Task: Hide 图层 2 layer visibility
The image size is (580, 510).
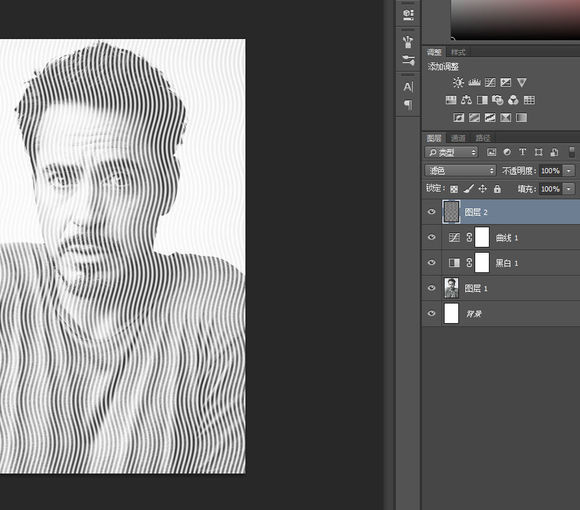Action: pyautogui.click(x=431, y=212)
